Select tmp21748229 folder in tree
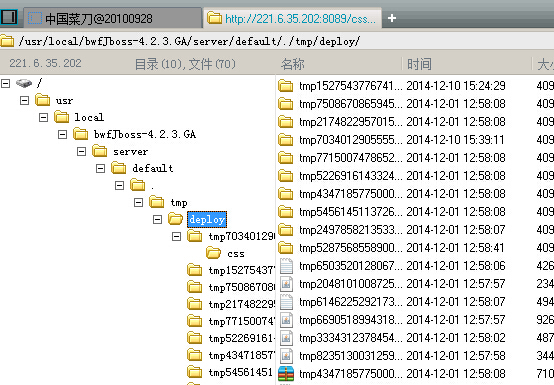Screen dimensions: 554x385 click(x=241, y=304)
